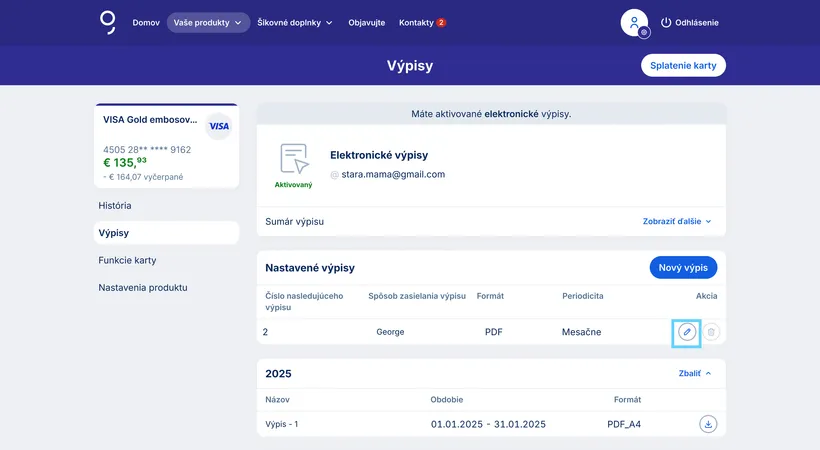Edit the George statement with pencil icon
The height and width of the screenshot is (450, 820).
687,332
